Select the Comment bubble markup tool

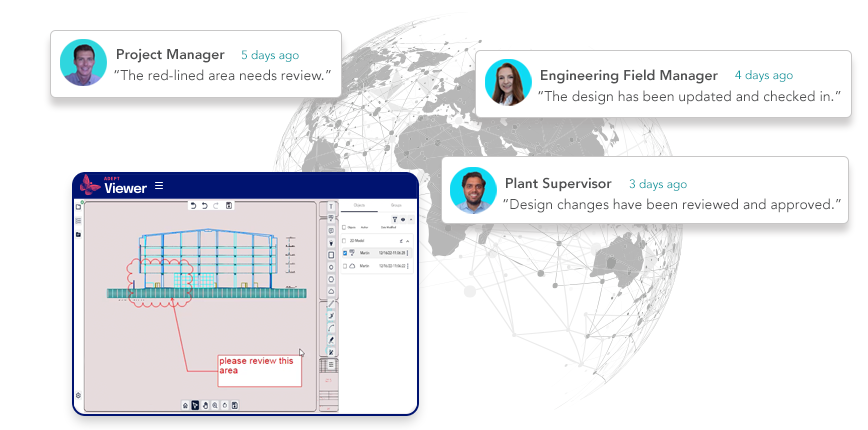[x=331, y=230]
